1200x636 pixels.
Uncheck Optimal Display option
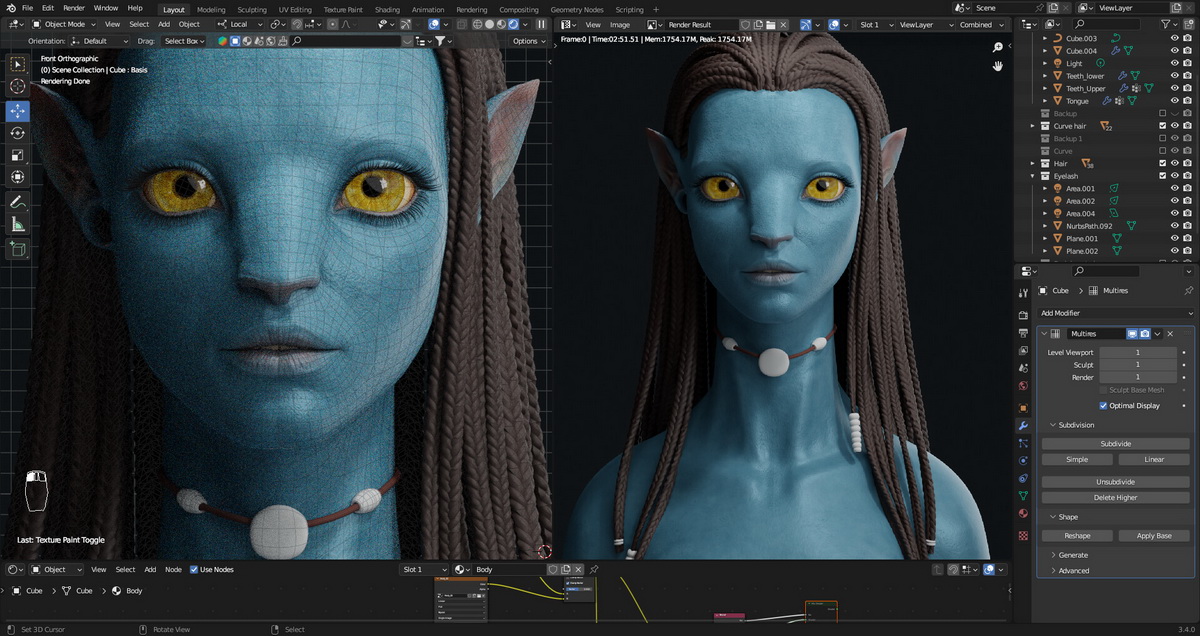click(x=1103, y=406)
